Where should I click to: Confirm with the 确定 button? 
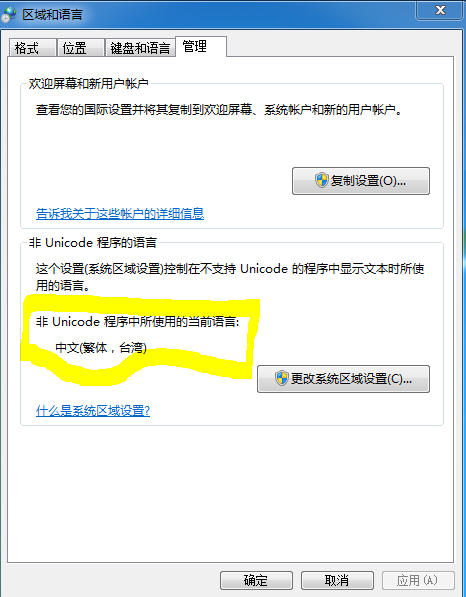point(256,580)
